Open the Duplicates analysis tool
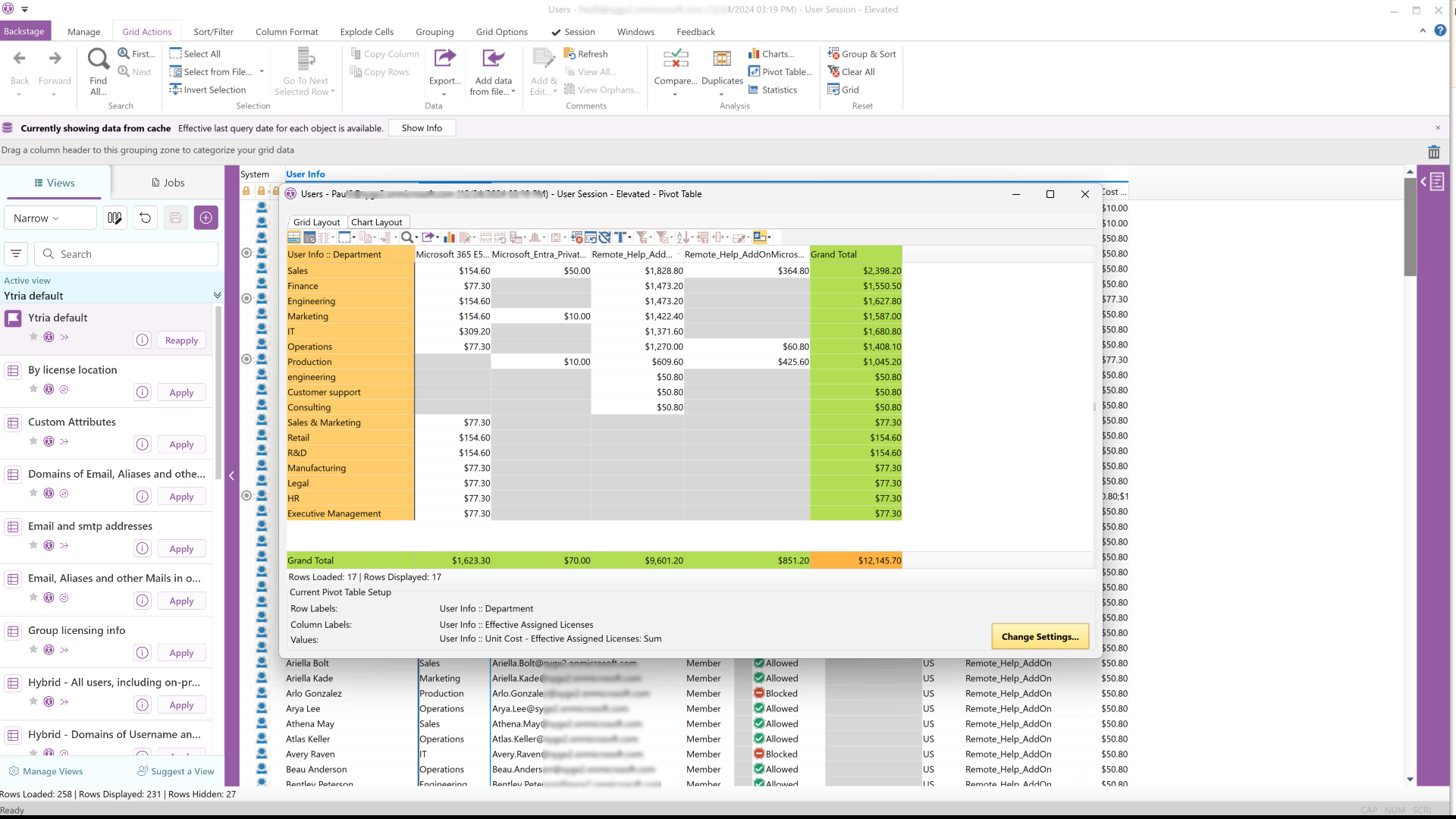The image size is (1456, 819). pyautogui.click(x=722, y=59)
